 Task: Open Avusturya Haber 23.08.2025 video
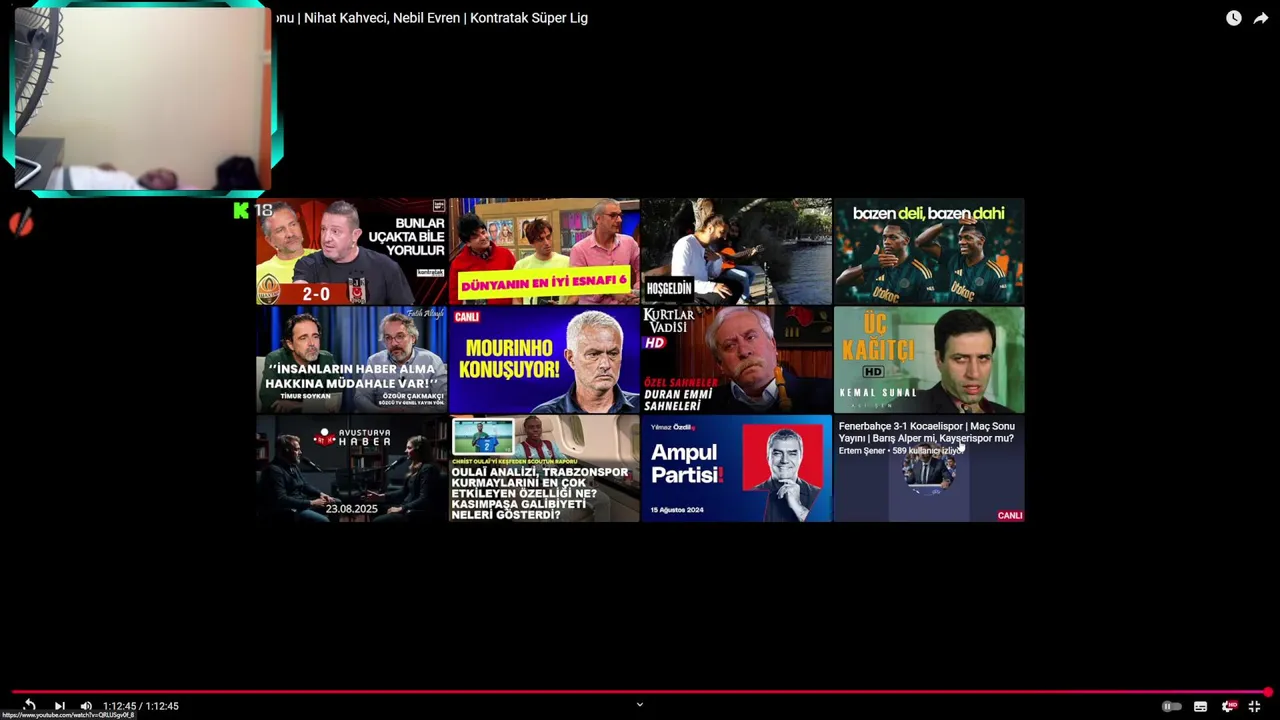coord(351,469)
